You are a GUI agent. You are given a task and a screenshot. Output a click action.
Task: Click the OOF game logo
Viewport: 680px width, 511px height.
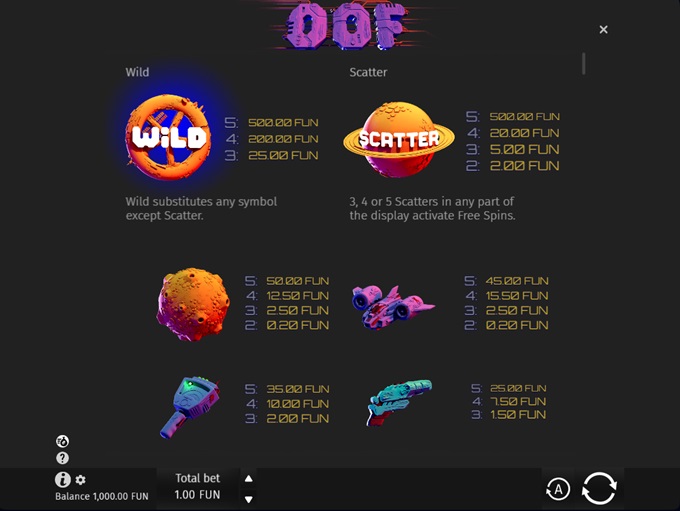(x=343, y=25)
